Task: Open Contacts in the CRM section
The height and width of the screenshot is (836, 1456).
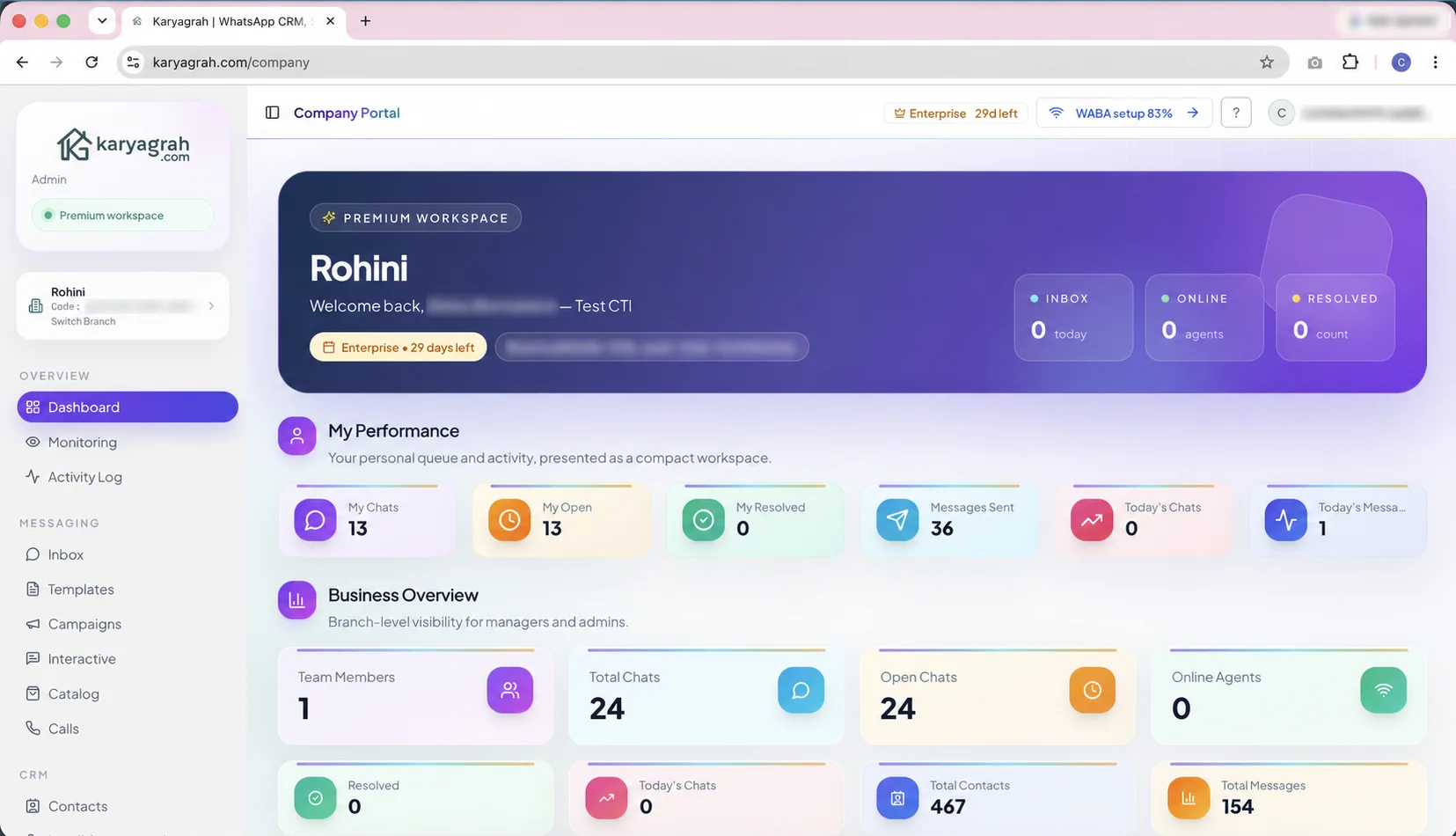Action: point(128,806)
